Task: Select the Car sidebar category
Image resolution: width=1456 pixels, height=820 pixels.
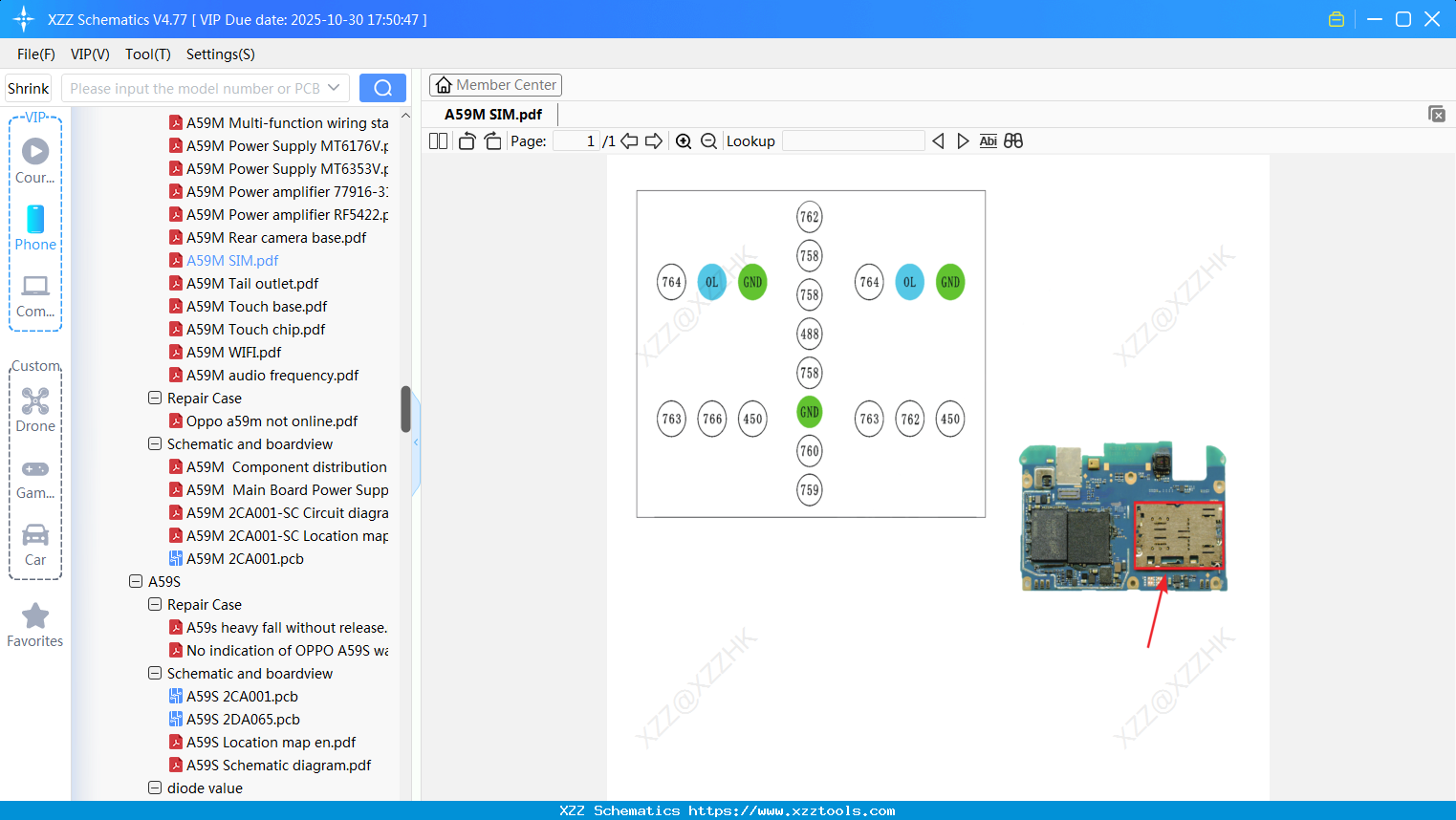Action: (35, 544)
